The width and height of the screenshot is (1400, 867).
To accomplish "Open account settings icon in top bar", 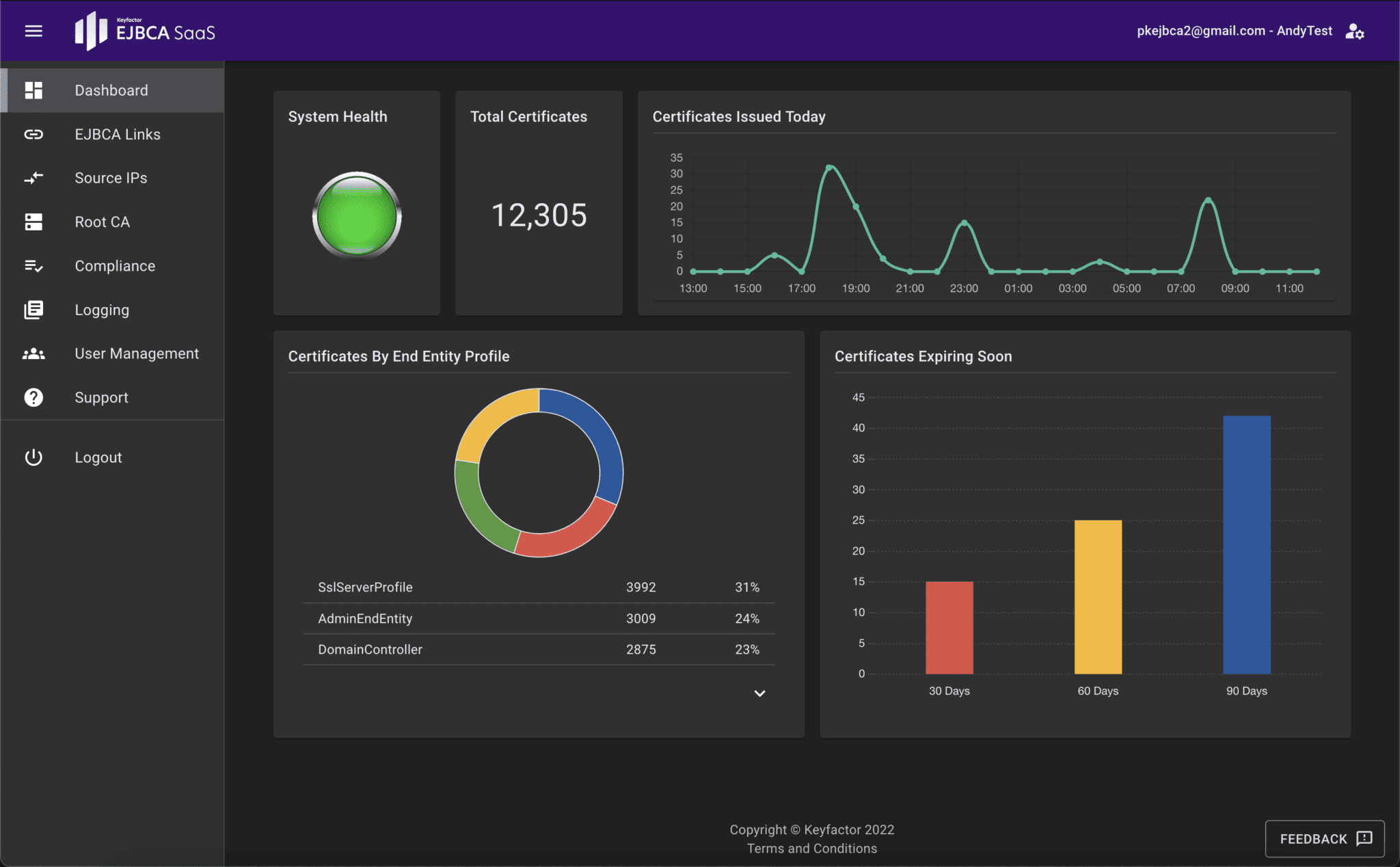I will tap(1356, 31).
